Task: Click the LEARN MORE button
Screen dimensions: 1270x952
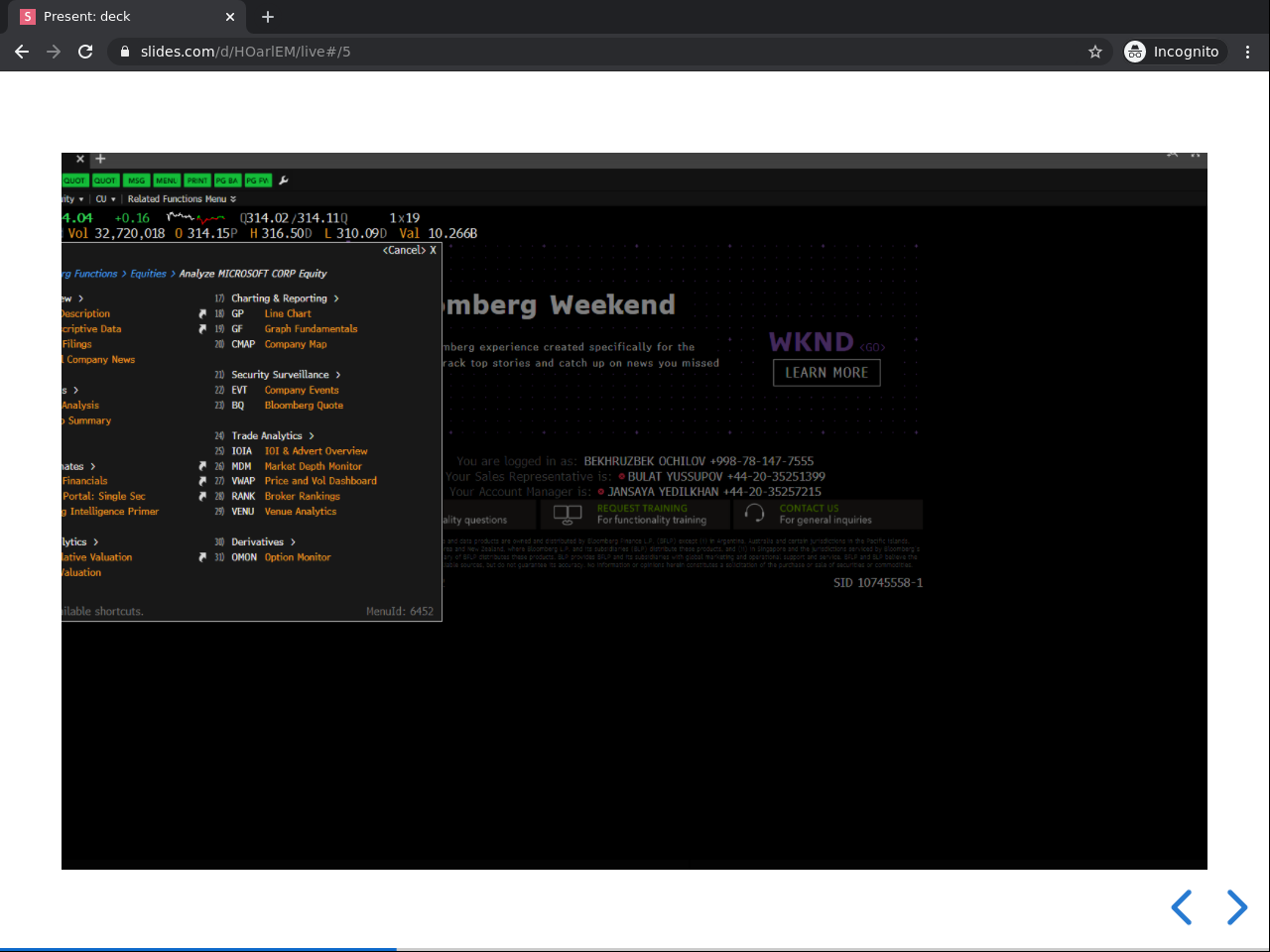Action: point(826,373)
